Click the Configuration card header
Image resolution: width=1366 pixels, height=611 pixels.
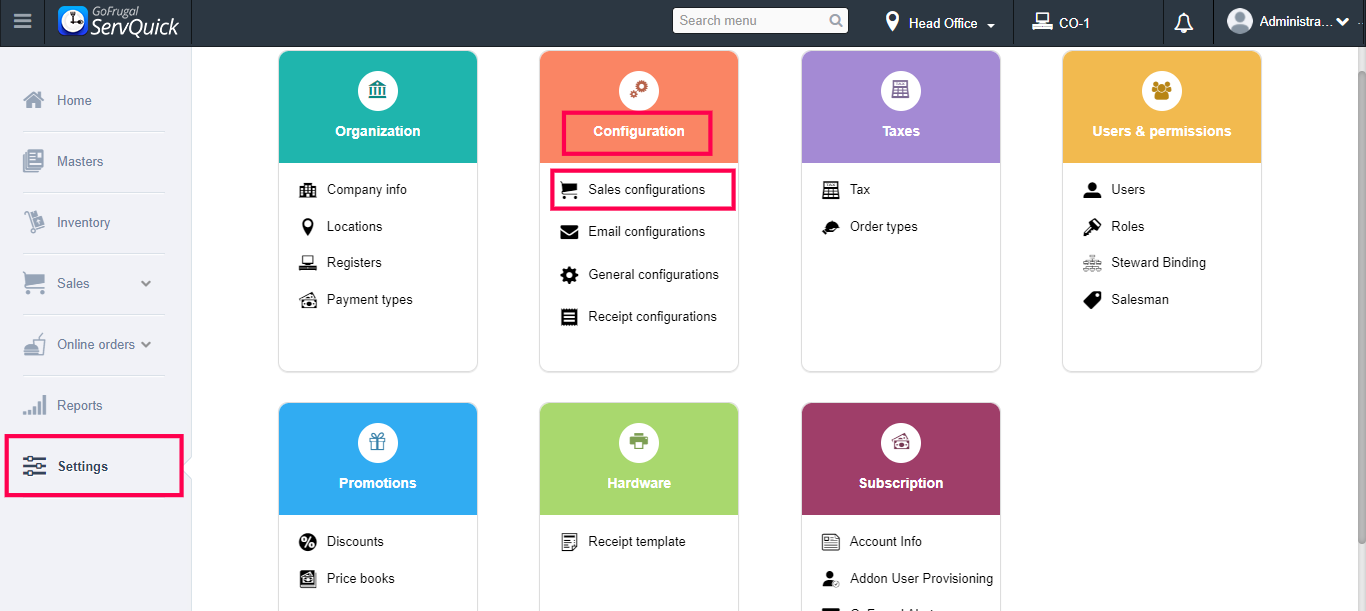(x=639, y=107)
